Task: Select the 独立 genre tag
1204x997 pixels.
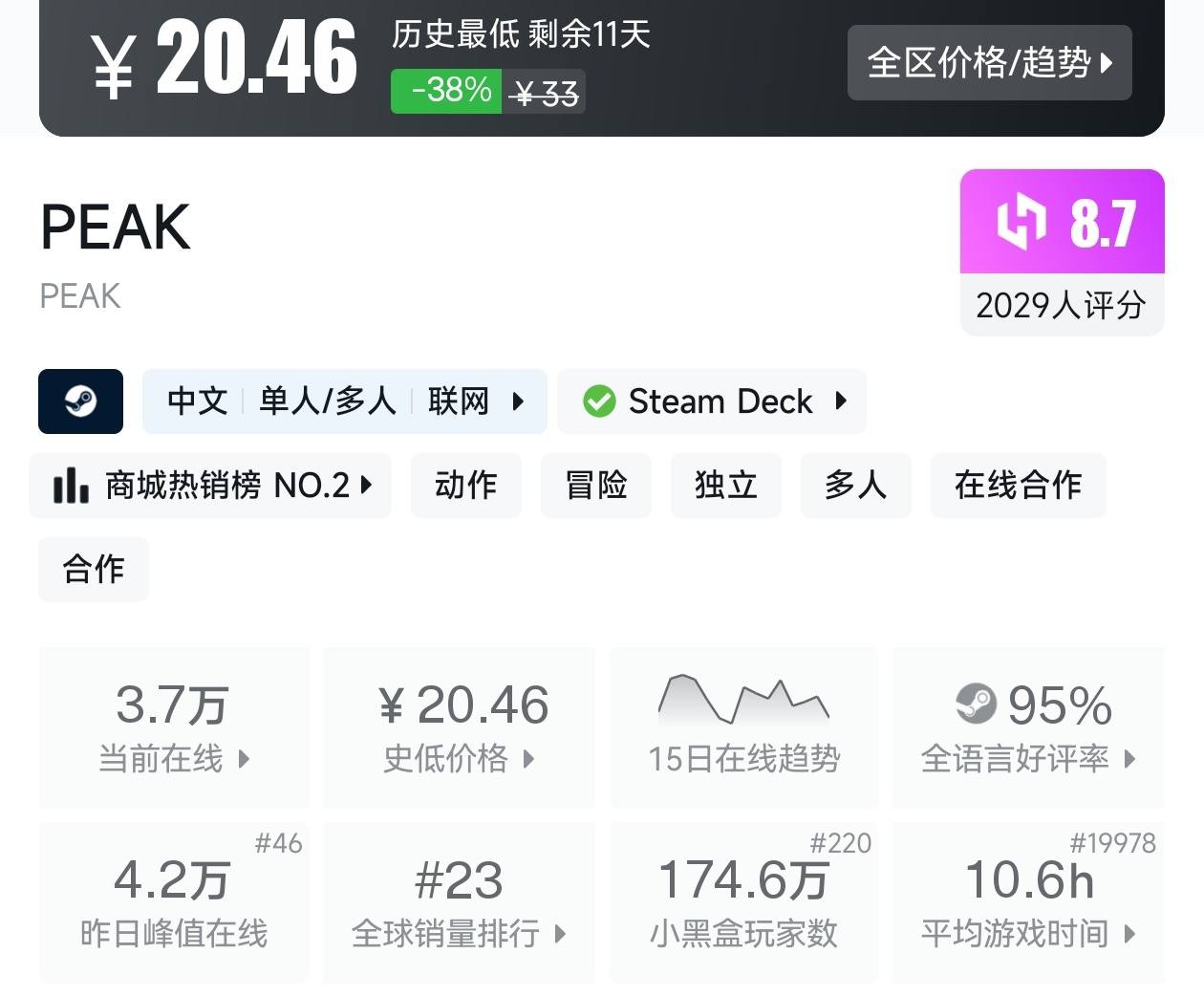Action: point(726,486)
